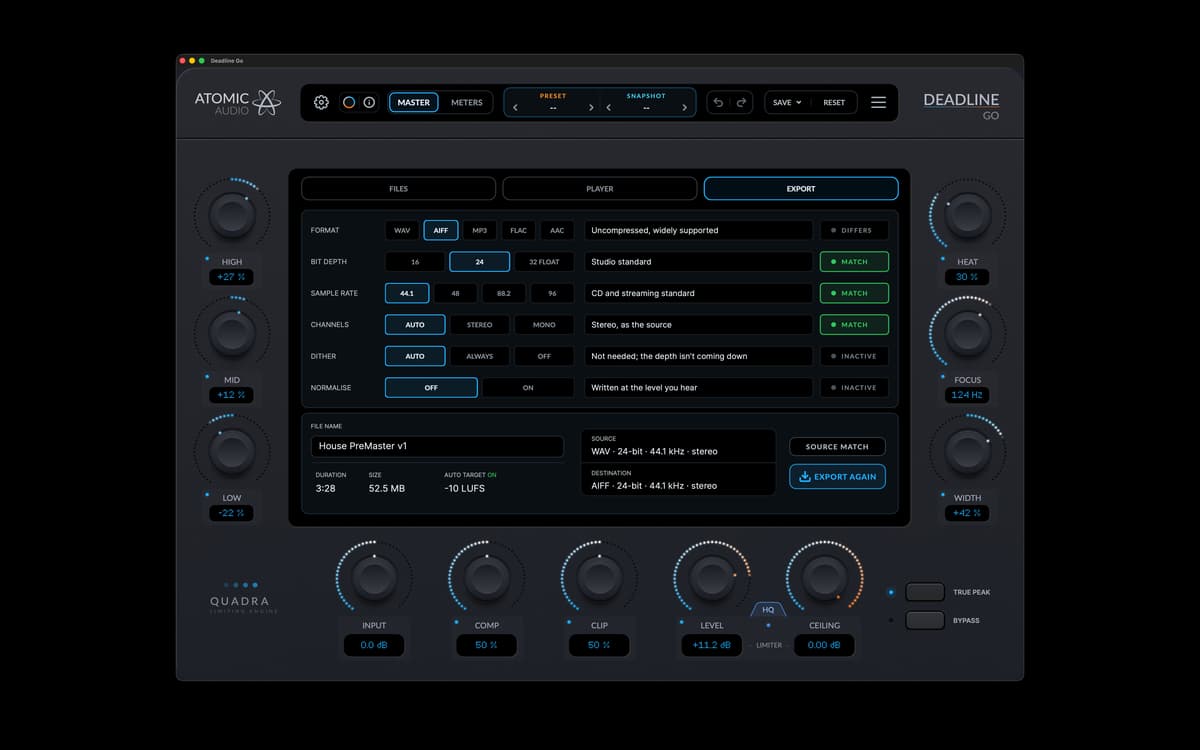Click the color circle icon in the top bar
The height and width of the screenshot is (750, 1200).
[x=349, y=102]
